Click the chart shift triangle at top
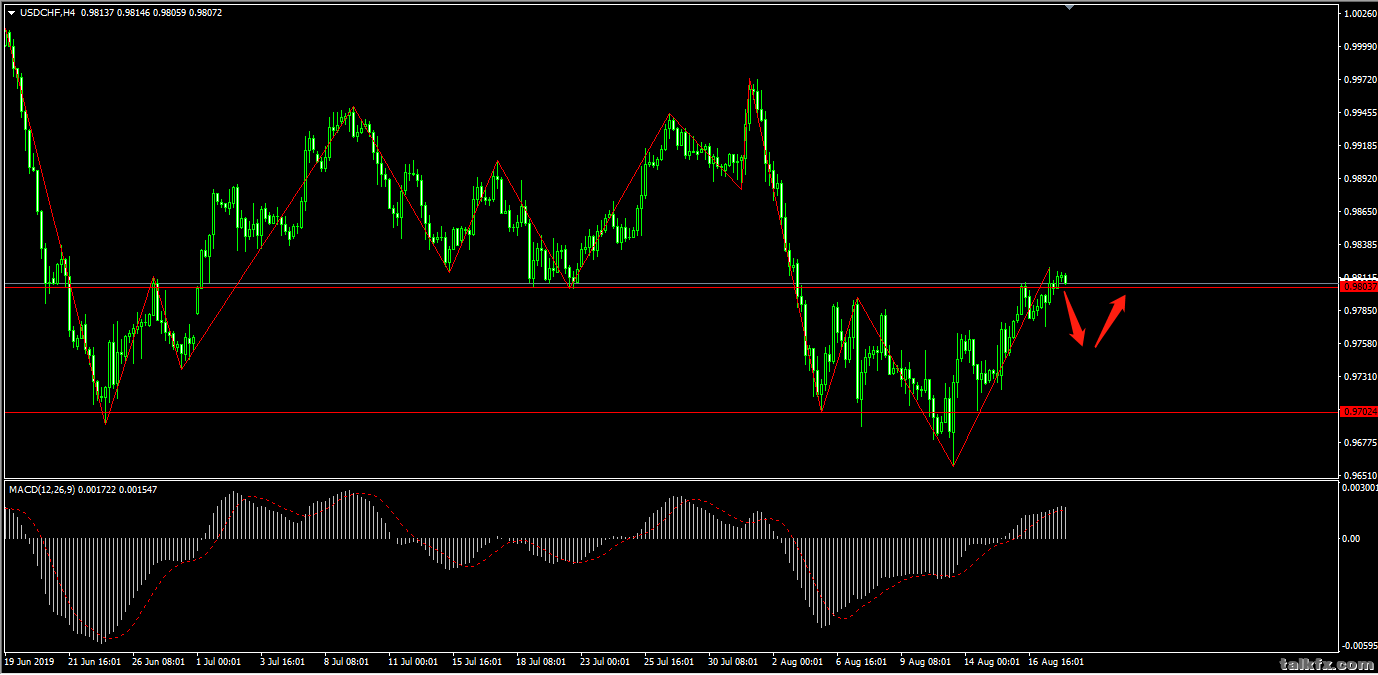1378x675 pixels. [x=1070, y=8]
